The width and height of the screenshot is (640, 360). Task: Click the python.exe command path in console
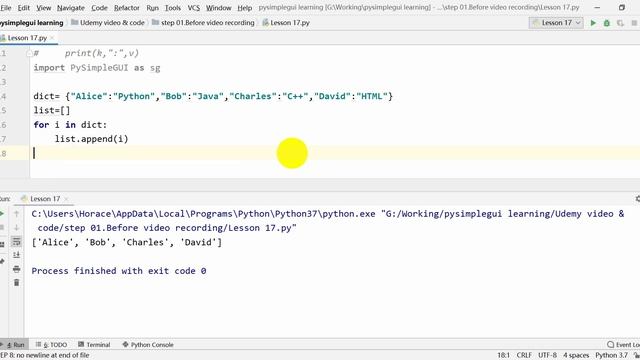(203, 214)
